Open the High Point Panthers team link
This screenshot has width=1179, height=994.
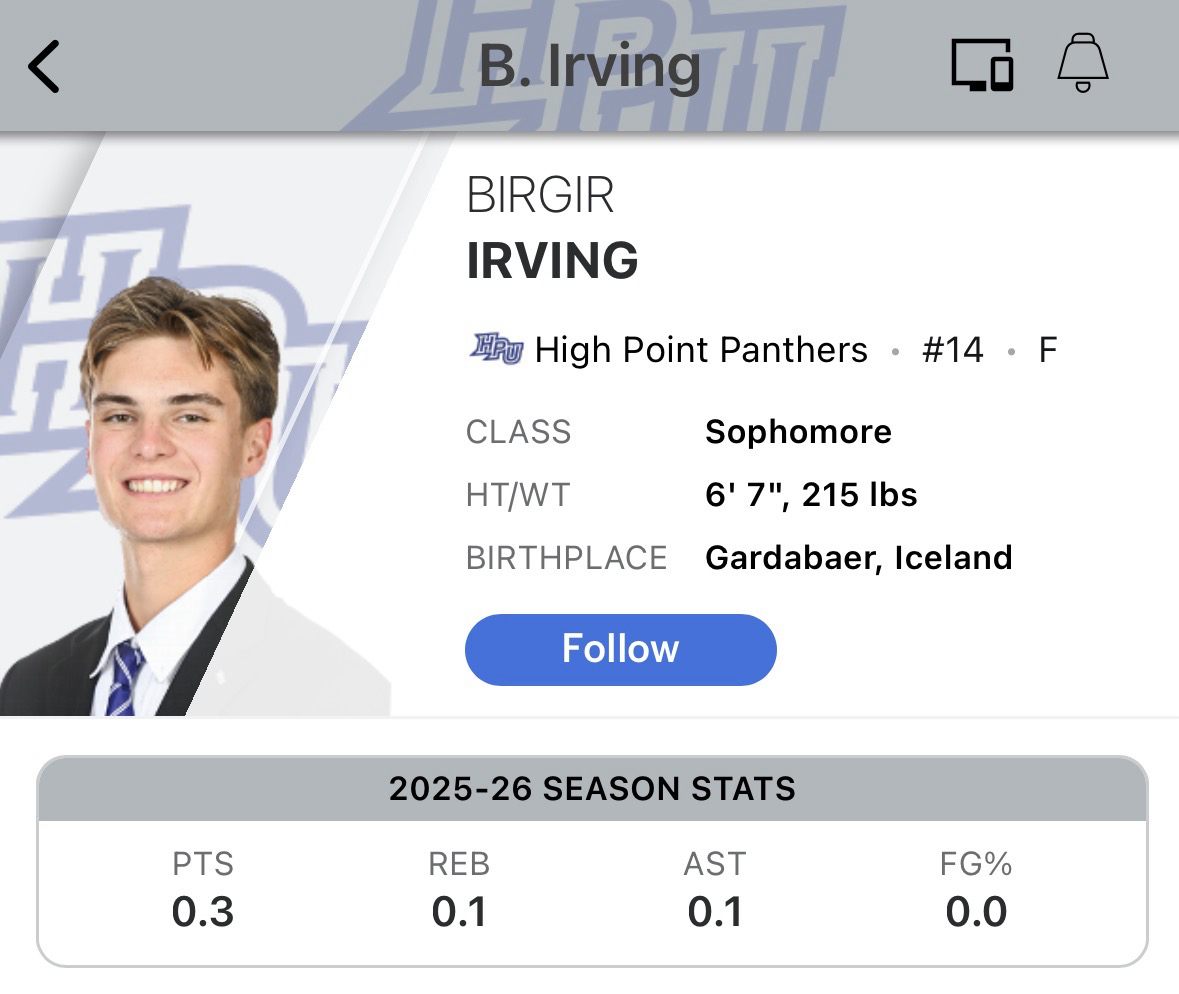coord(701,350)
